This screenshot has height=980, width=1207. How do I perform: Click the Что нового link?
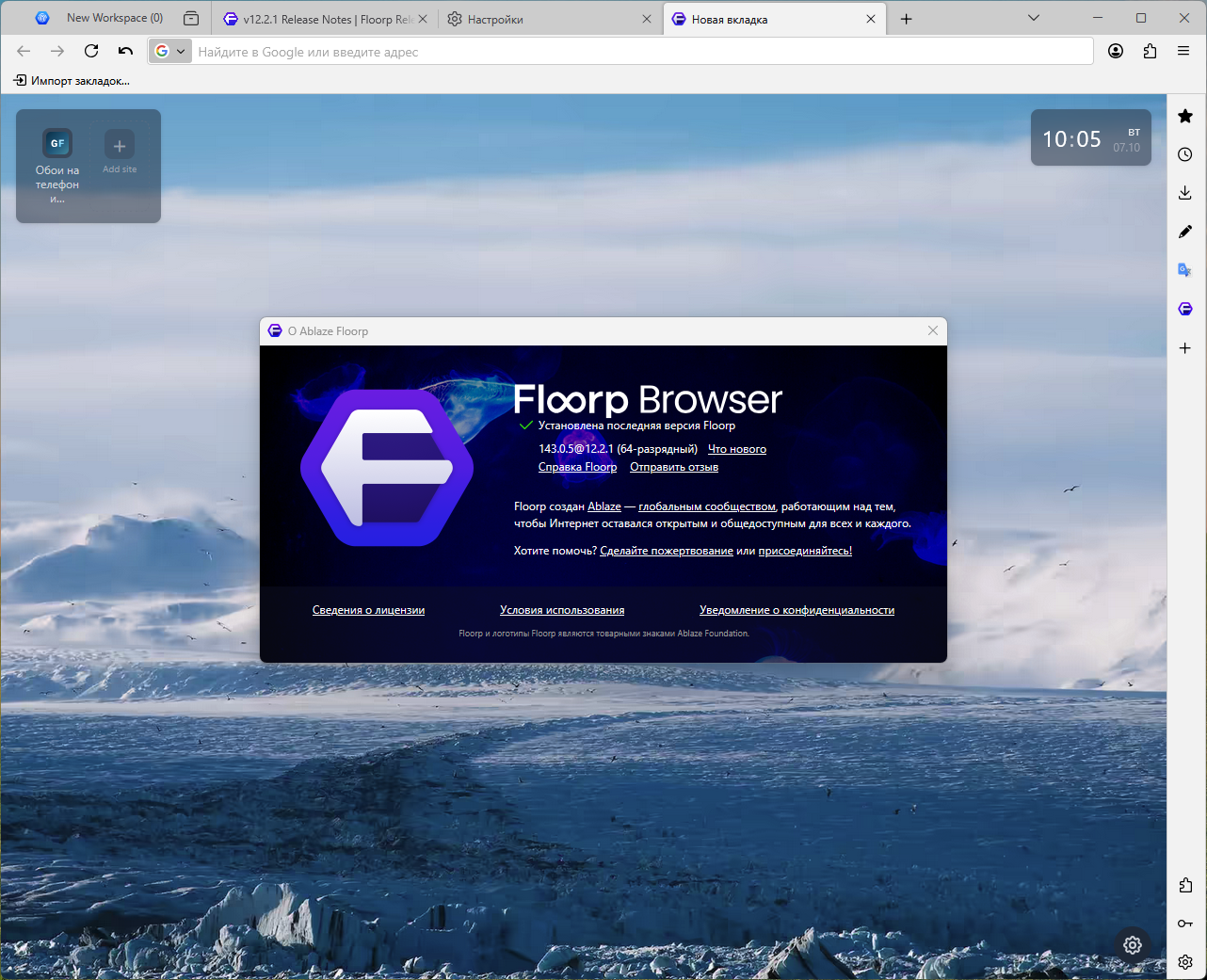coord(736,449)
